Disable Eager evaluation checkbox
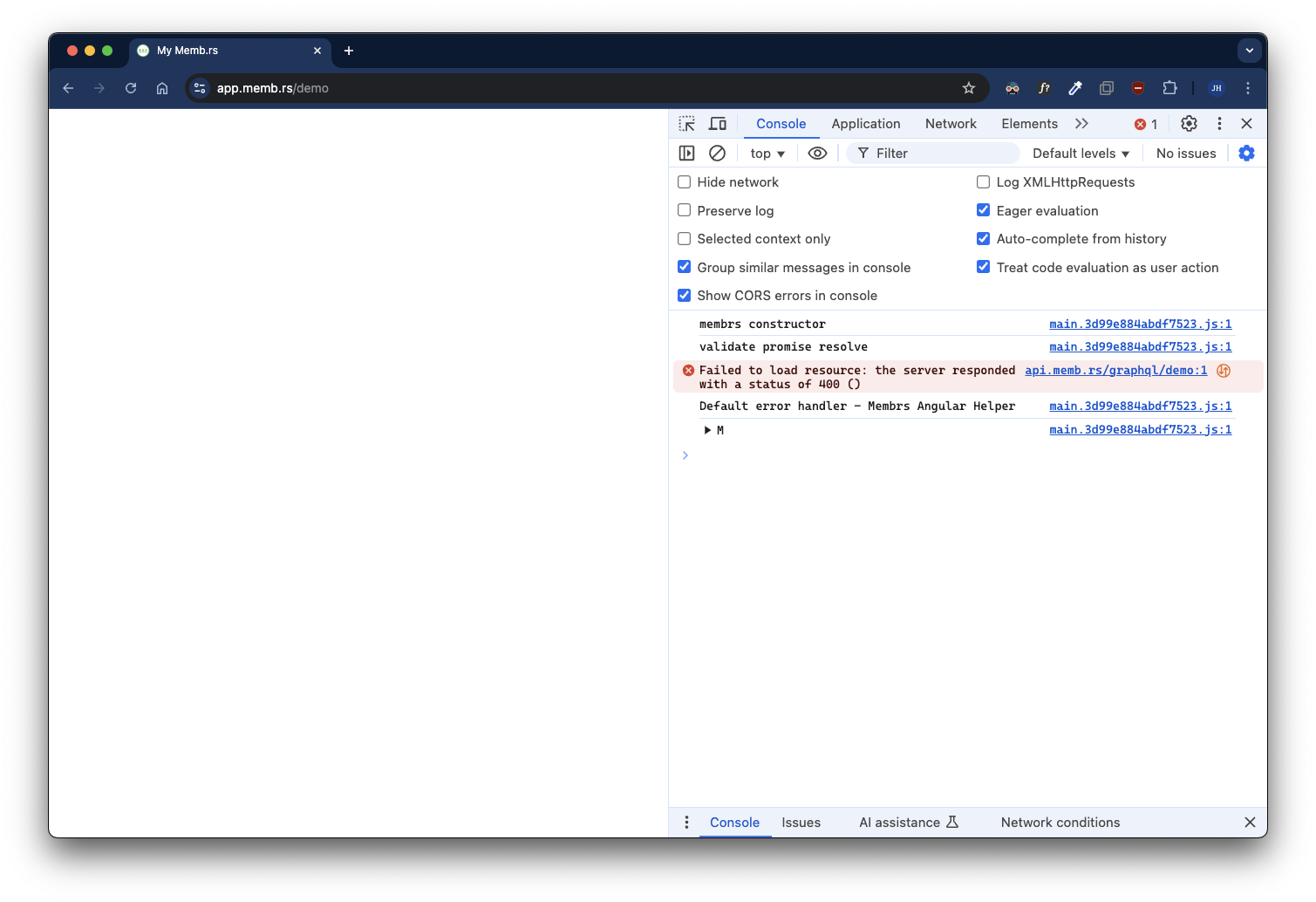Screen dimensions: 1316x902 tap(983, 210)
